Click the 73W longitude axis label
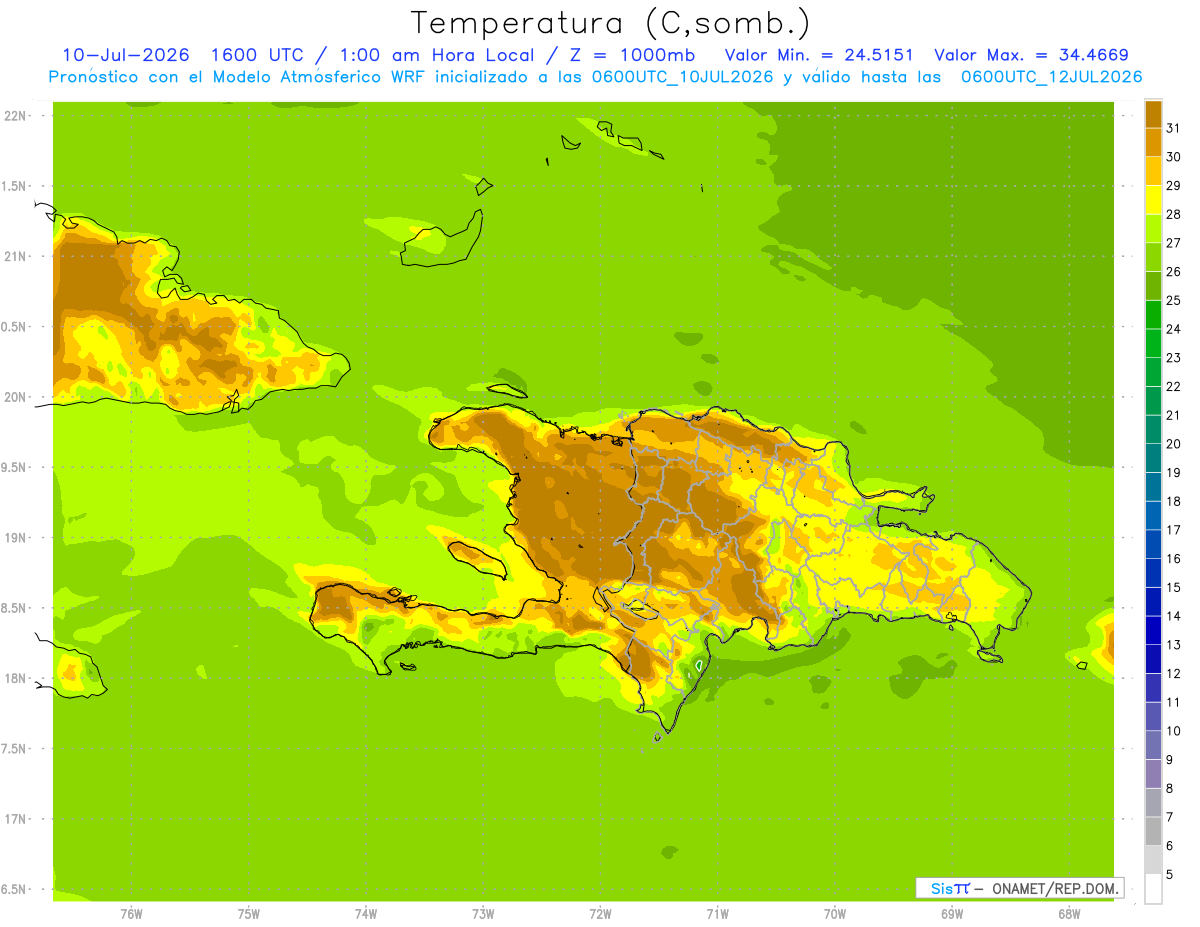This screenshot has height=927, width=1200. [483, 914]
